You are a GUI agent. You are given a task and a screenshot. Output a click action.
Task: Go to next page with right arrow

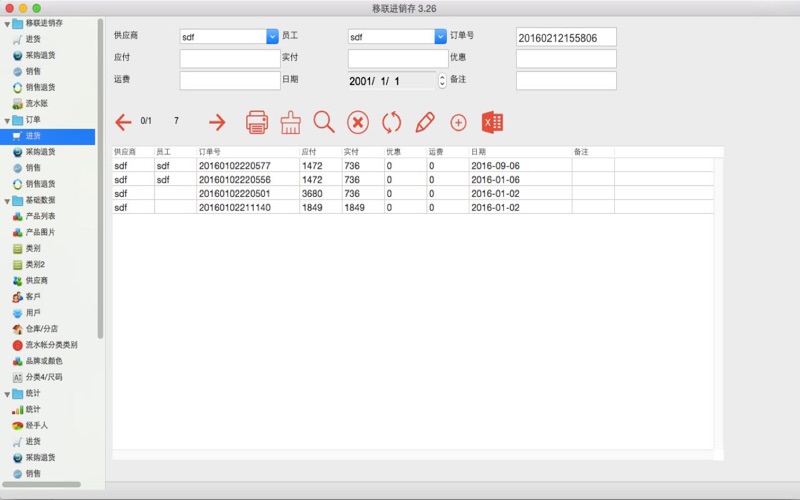coord(217,122)
